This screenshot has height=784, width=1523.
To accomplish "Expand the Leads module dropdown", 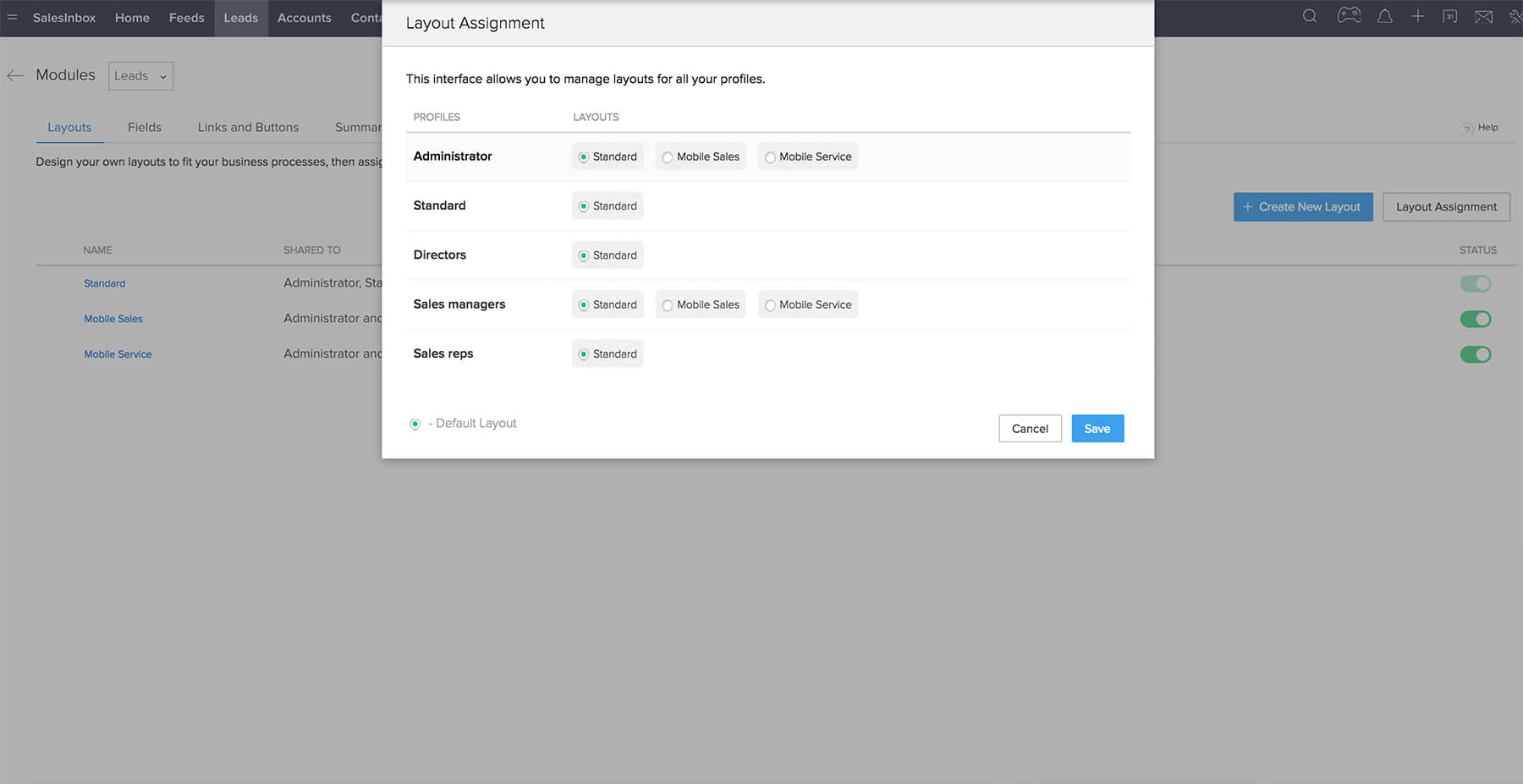I will point(140,76).
